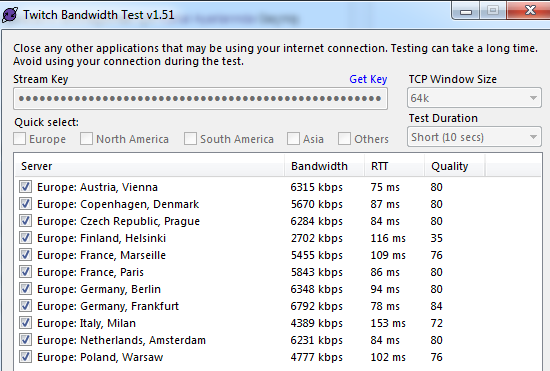Select the 'Europe: Germany, Frankfurt' row text
This screenshot has width=550, height=371.
108,306
